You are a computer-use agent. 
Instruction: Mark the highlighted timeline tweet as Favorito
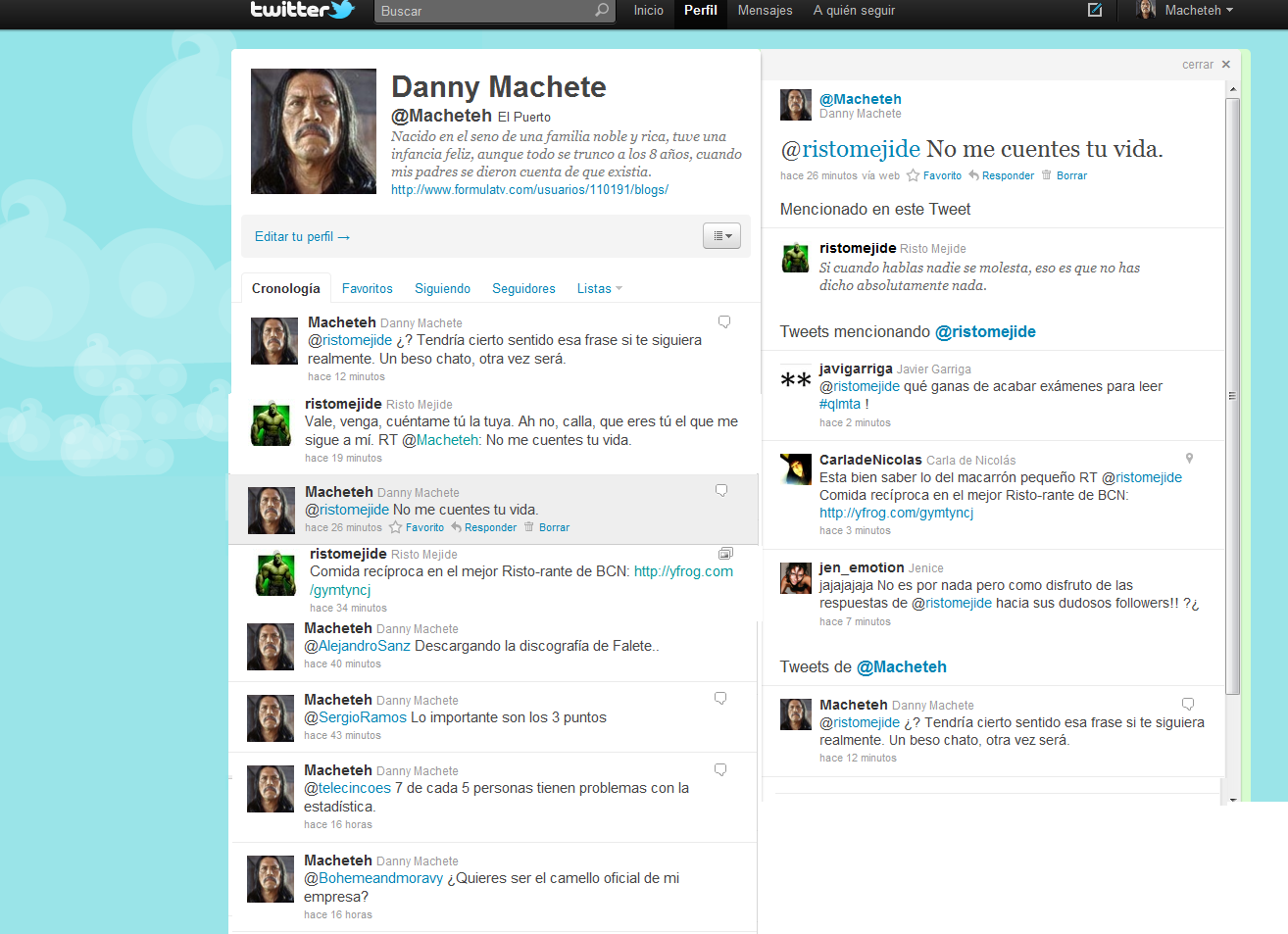pos(417,527)
